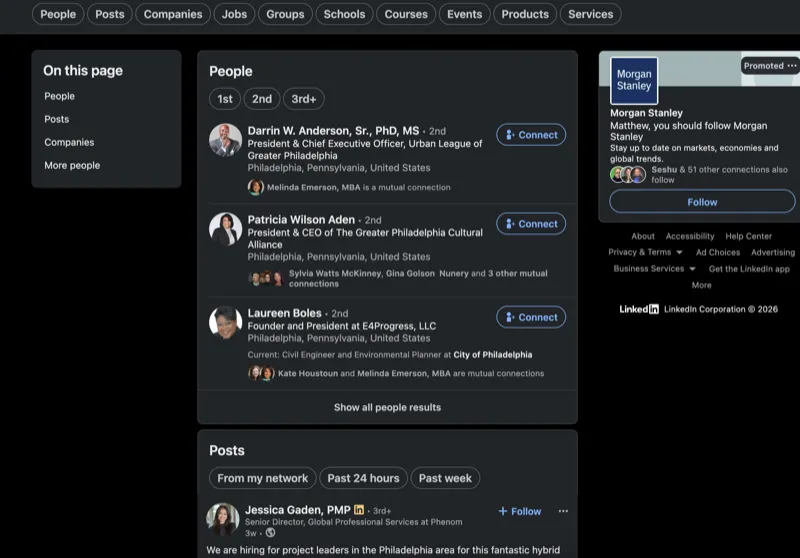The height and width of the screenshot is (558, 800).
Task: Filter search by Courses
Action: coord(406,14)
